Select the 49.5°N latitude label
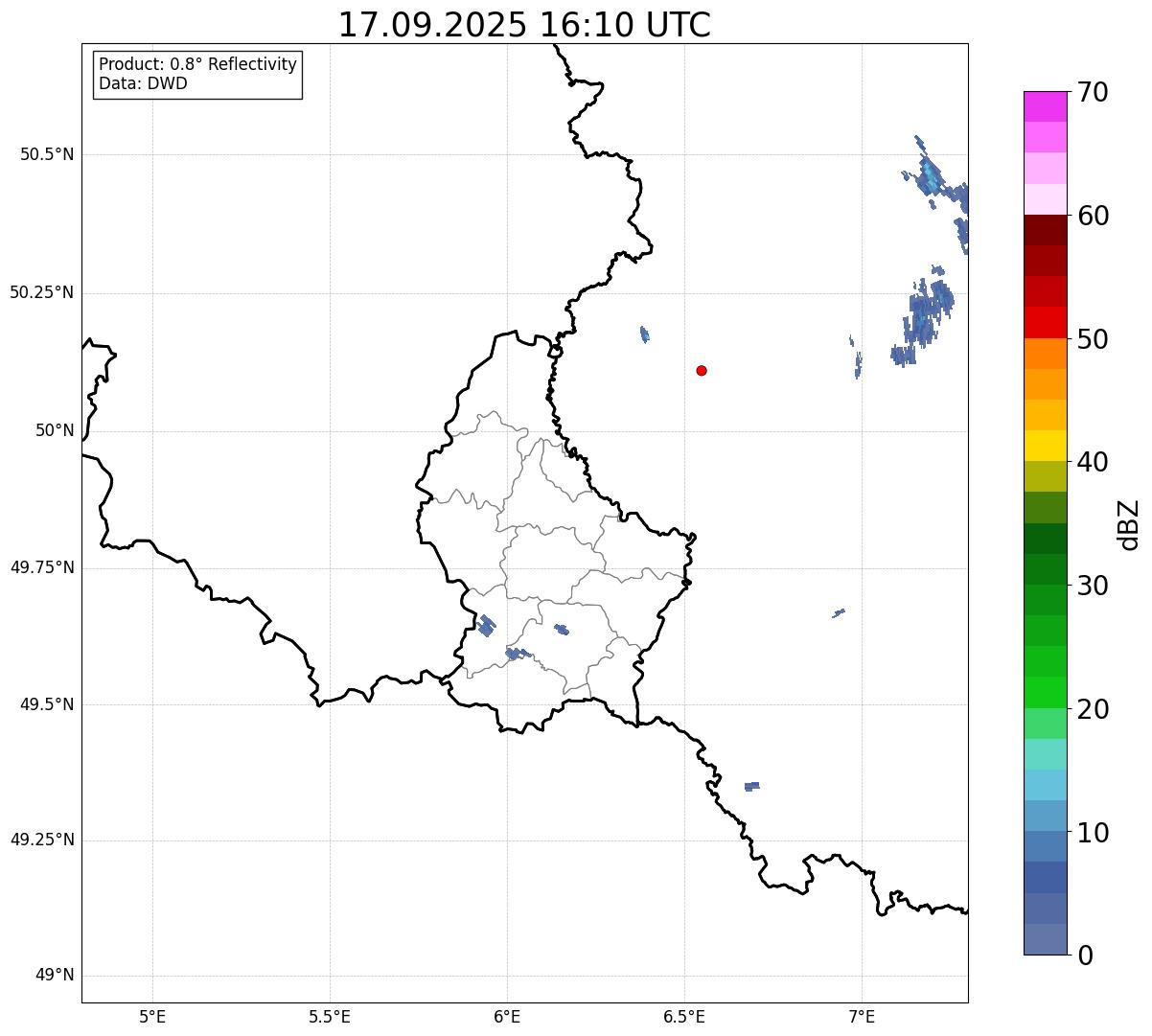Image resolution: width=1152 pixels, height=1036 pixels. 47,704
